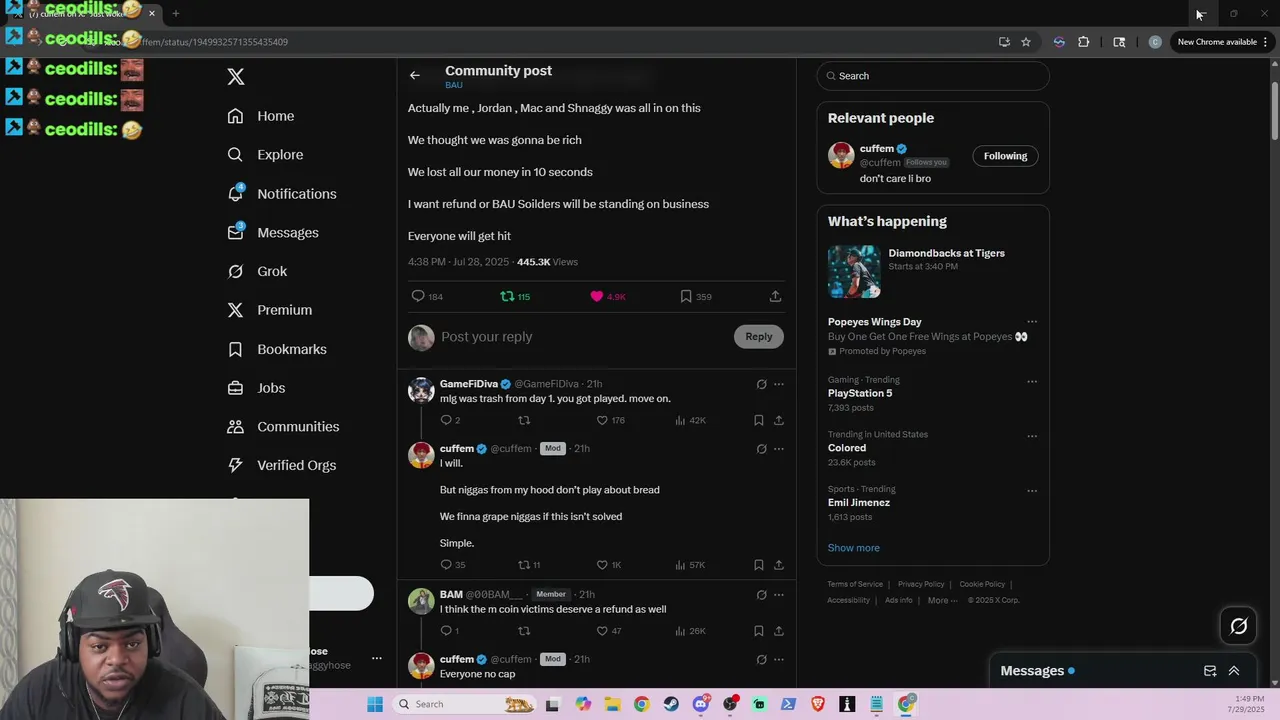Expand the footer More menu
This screenshot has height=720, width=1280.
click(942, 600)
